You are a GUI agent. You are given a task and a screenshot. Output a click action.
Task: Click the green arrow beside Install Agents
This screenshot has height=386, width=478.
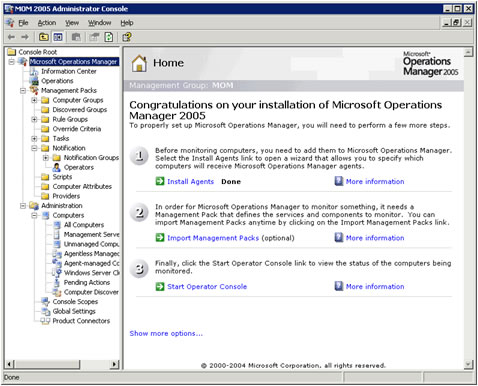[x=160, y=181]
